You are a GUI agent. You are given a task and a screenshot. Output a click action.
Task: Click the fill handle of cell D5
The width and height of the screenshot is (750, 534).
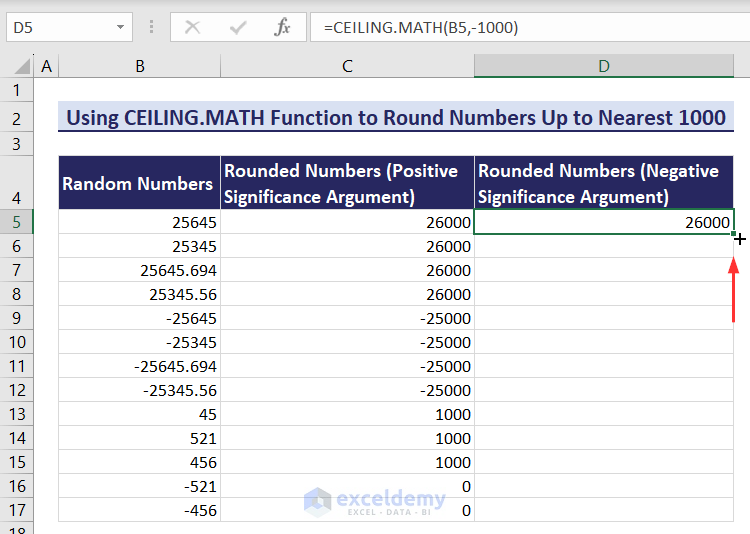click(735, 235)
